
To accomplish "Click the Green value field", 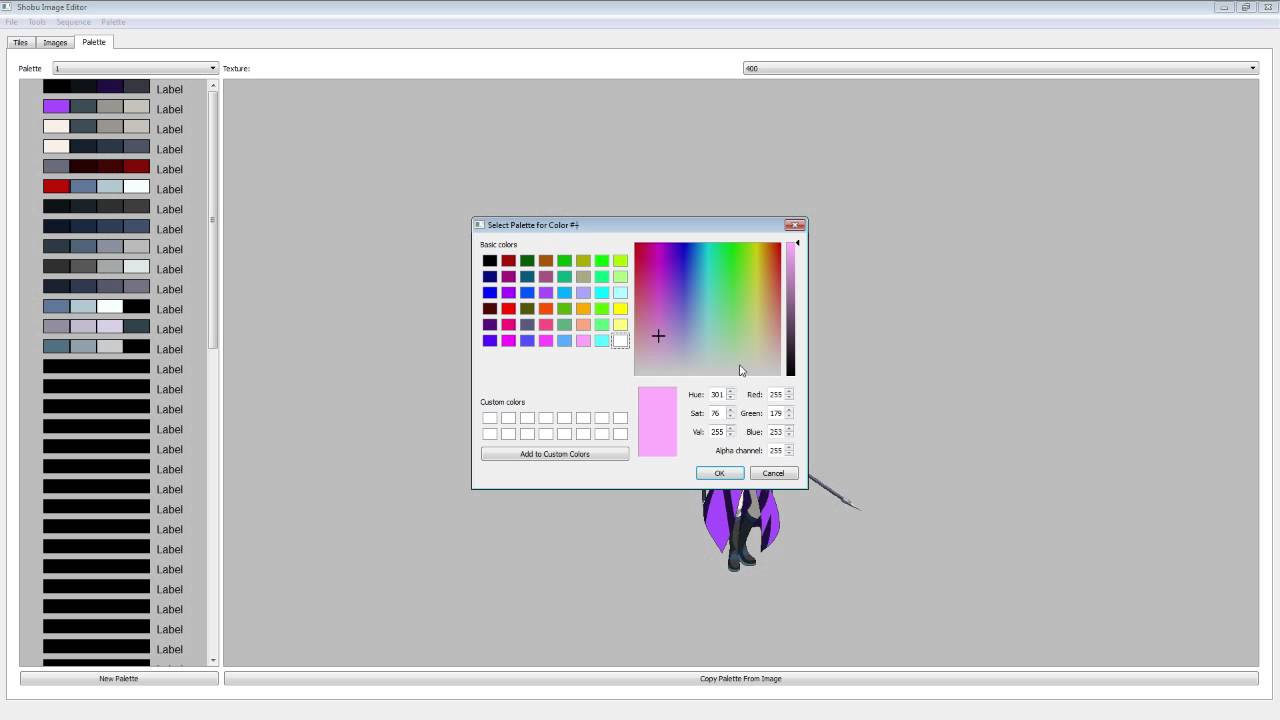I will (775, 413).
